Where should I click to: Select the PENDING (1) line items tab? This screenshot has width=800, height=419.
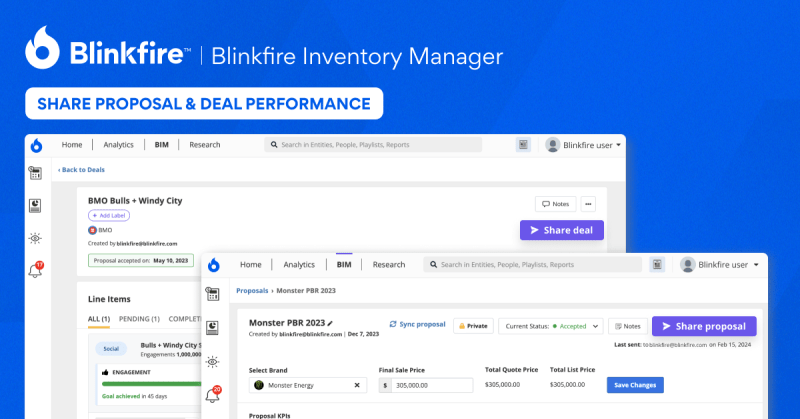[x=139, y=319]
